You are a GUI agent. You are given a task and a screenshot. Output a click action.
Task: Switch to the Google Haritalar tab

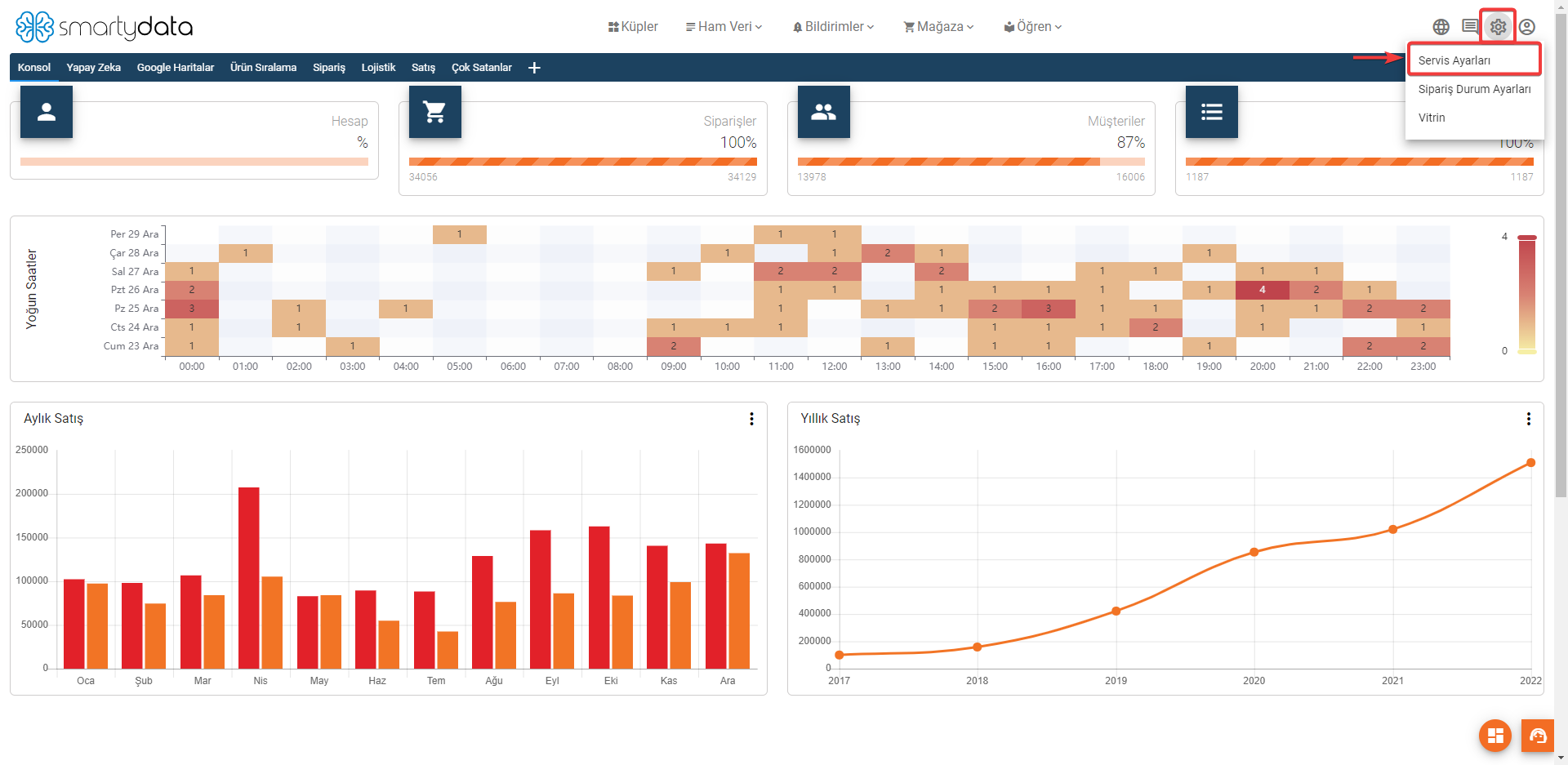pyautogui.click(x=176, y=68)
